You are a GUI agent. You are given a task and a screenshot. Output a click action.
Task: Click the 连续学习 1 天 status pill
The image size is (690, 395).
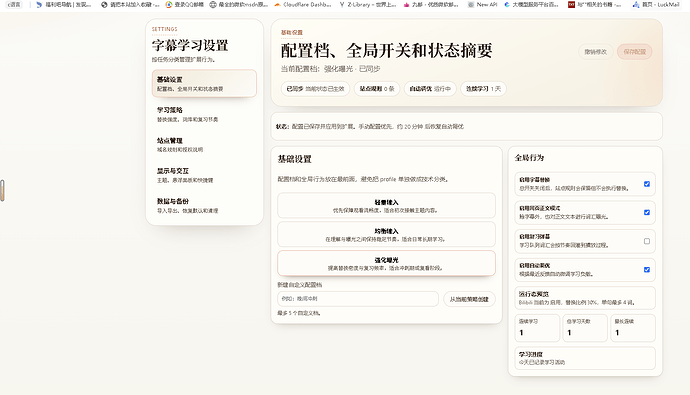coord(483,89)
